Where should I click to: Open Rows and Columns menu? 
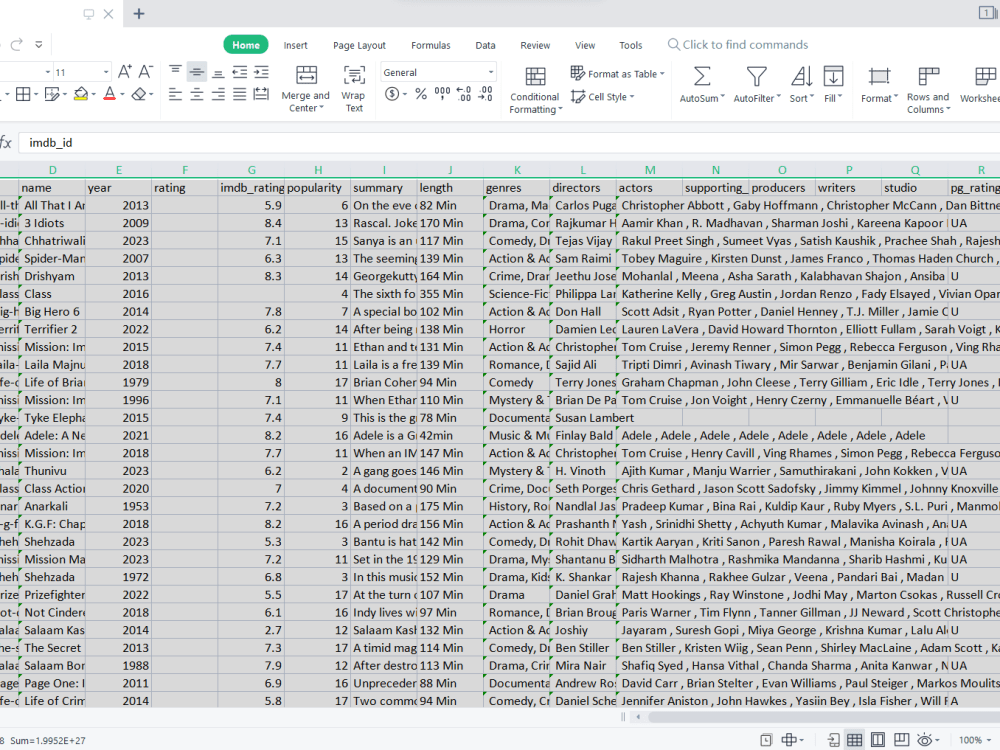tap(929, 89)
